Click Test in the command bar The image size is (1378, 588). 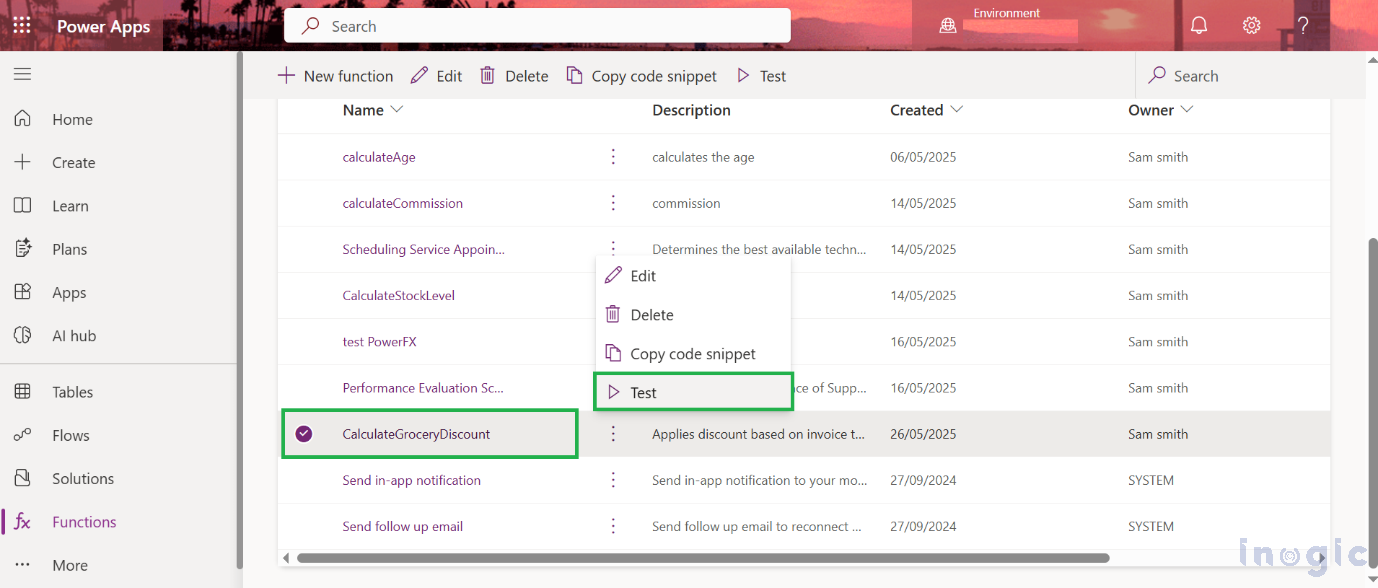click(x=761, y=76)
